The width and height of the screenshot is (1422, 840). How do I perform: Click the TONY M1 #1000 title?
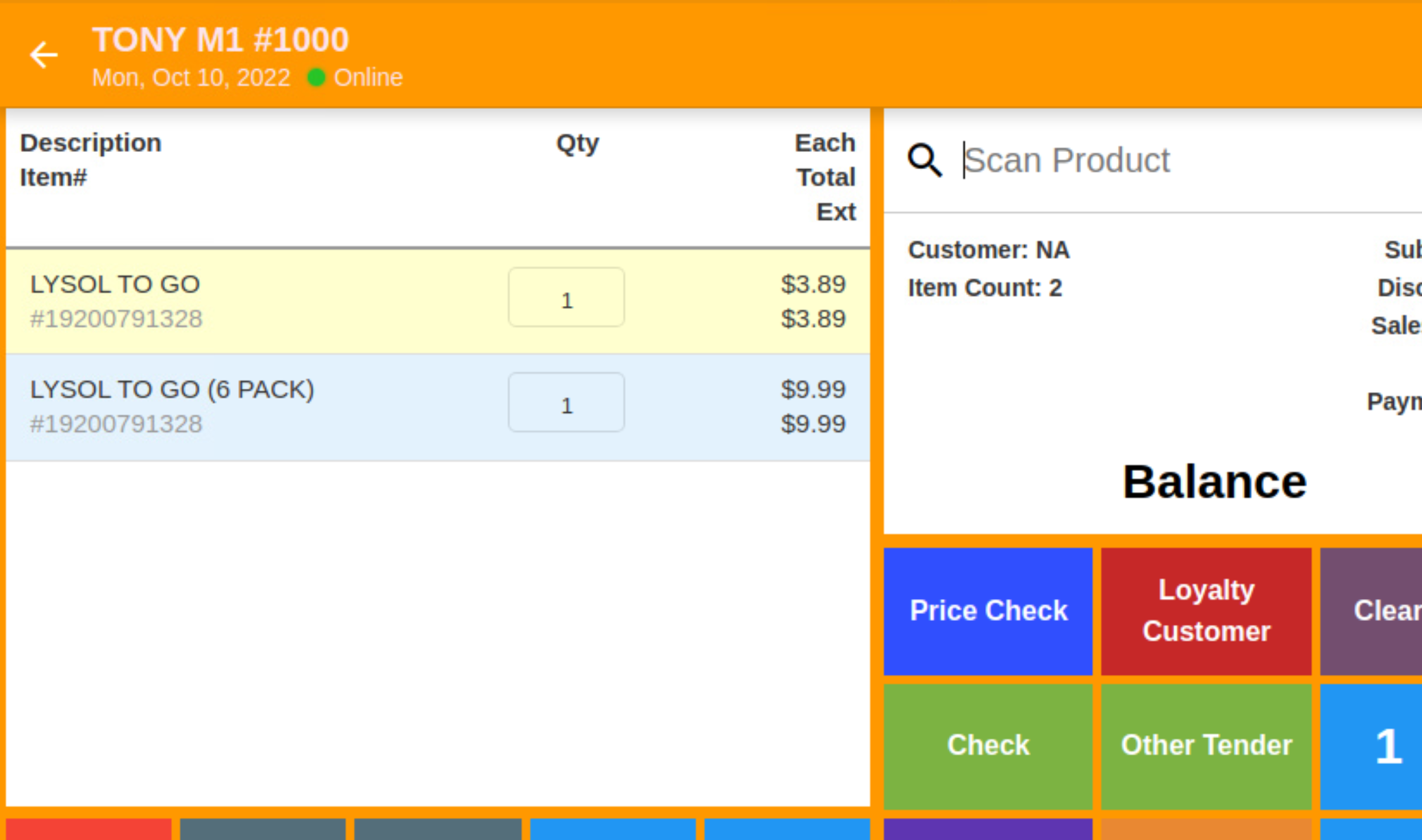coord(220,40)
